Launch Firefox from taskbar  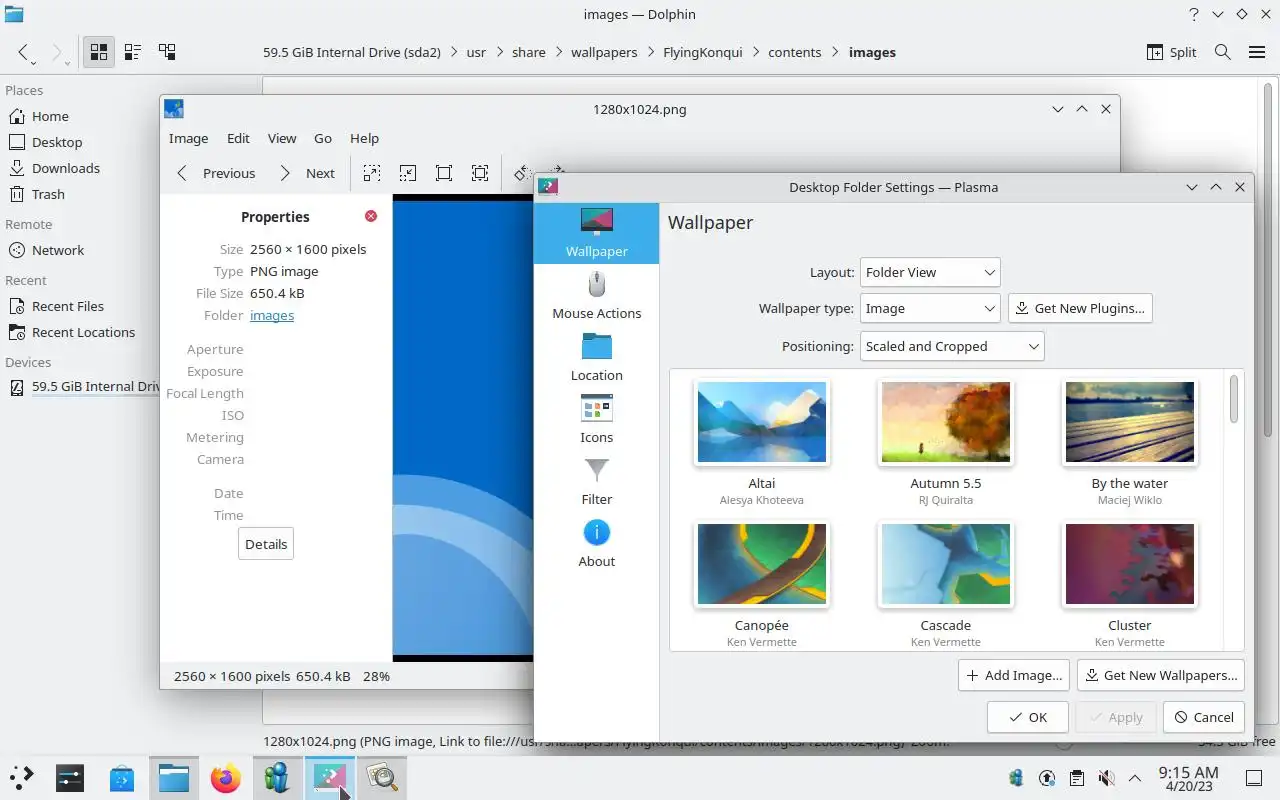click(226, 777)
